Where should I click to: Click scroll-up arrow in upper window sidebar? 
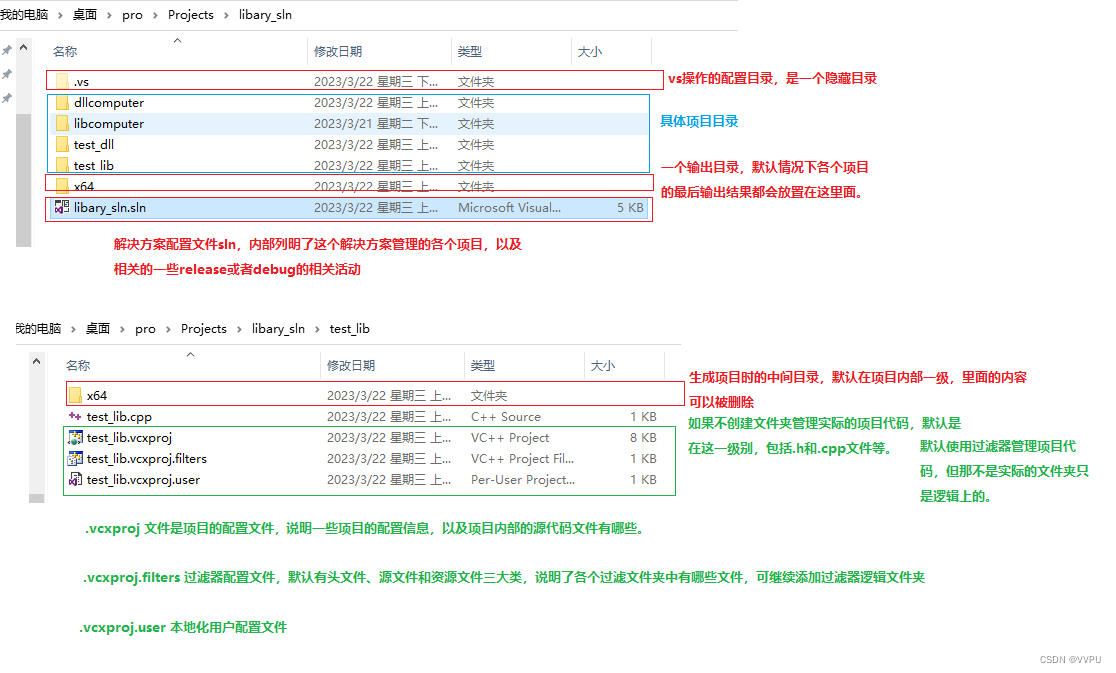click(x=23, y=48)
